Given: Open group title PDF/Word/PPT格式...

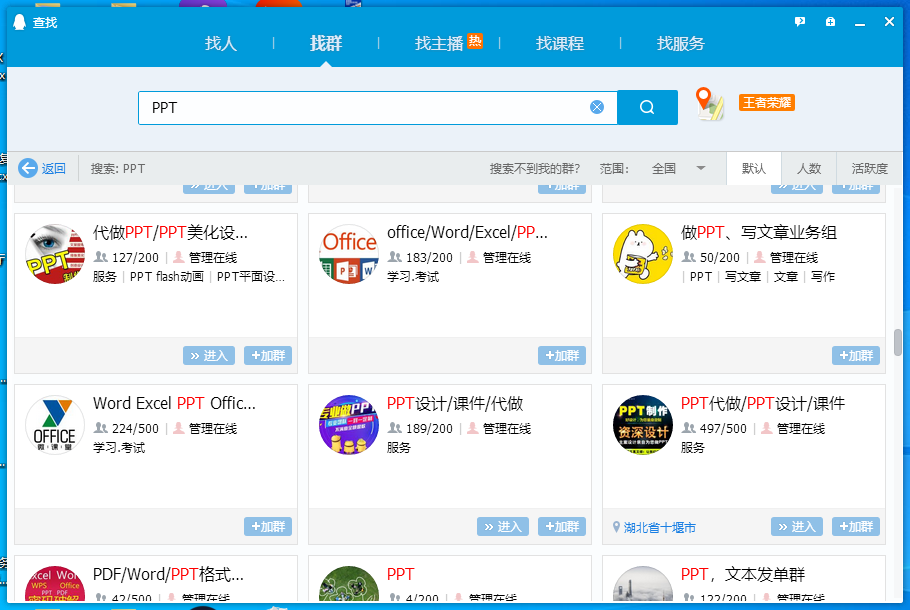Looking at the screenshot, I should click(x=168, y=575).
